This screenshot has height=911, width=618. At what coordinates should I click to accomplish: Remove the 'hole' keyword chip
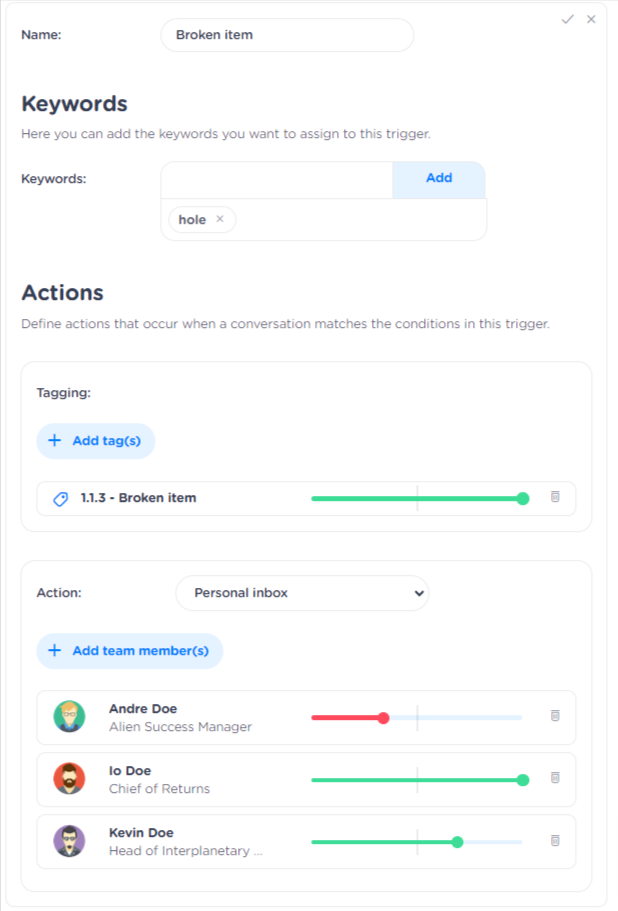point(220,219)
